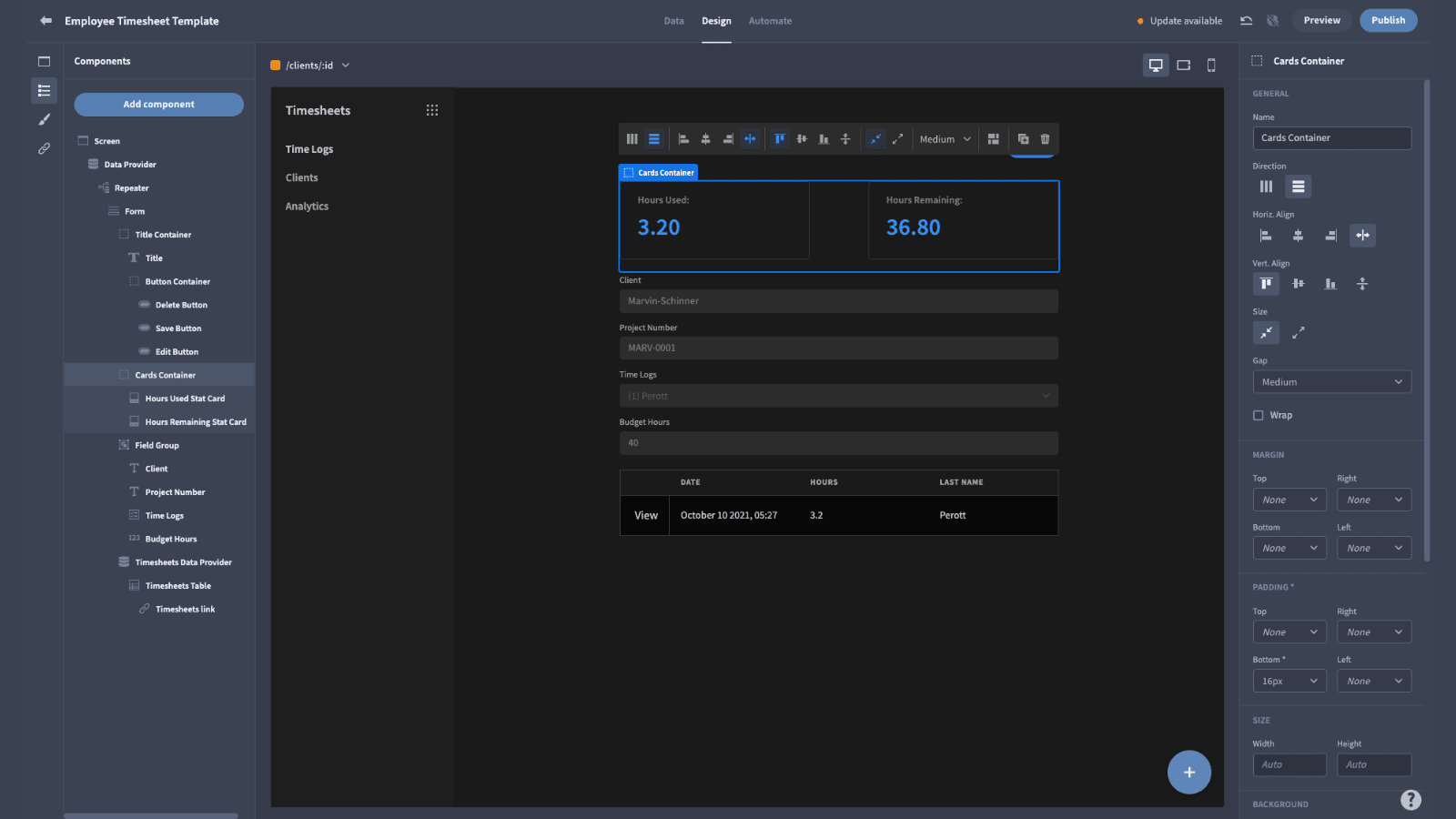
Task: Switch to mobile preview device icon
Action: pos(1211,65)
